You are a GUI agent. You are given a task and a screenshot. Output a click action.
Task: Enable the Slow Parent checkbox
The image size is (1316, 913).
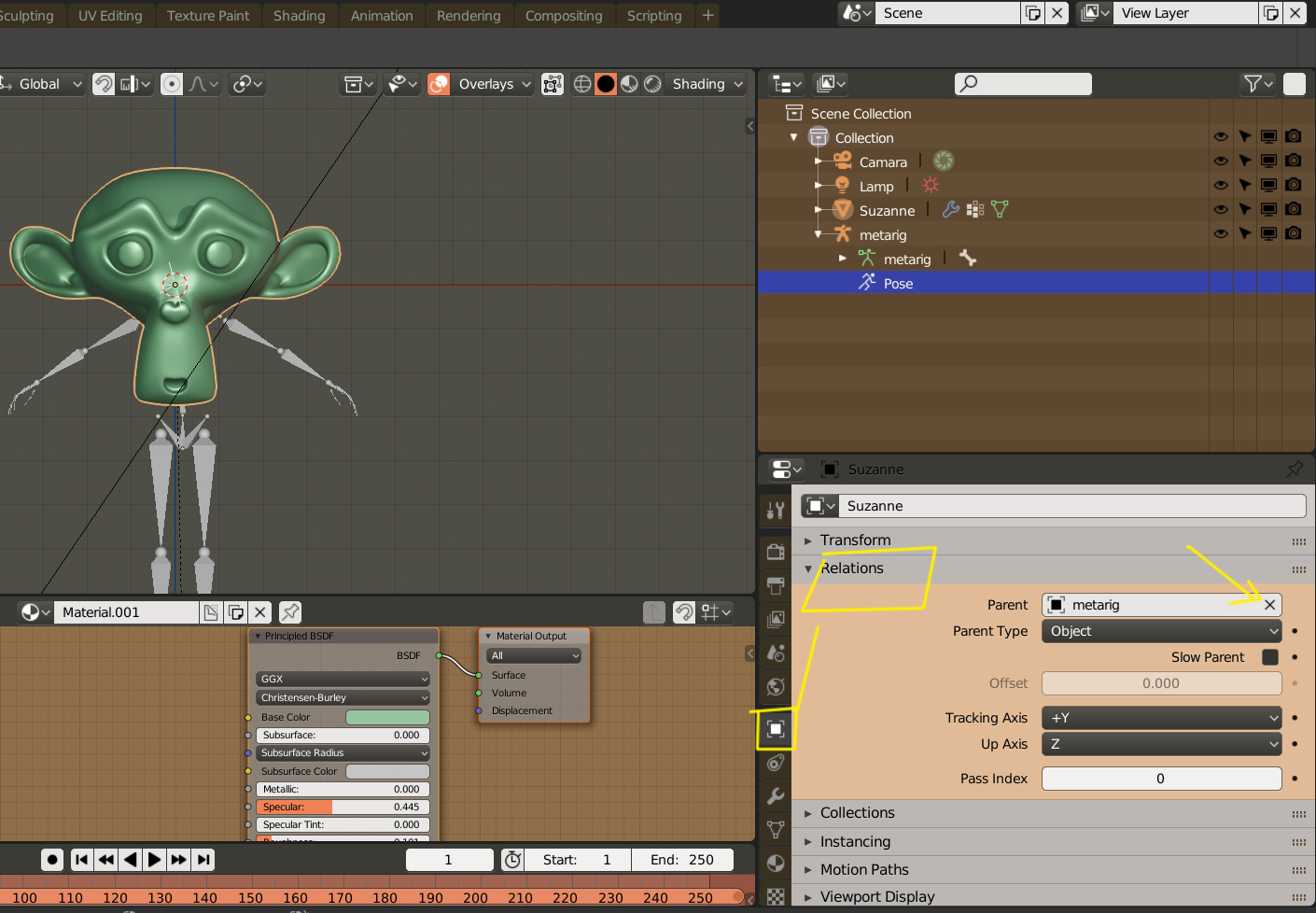[1269, 657]
